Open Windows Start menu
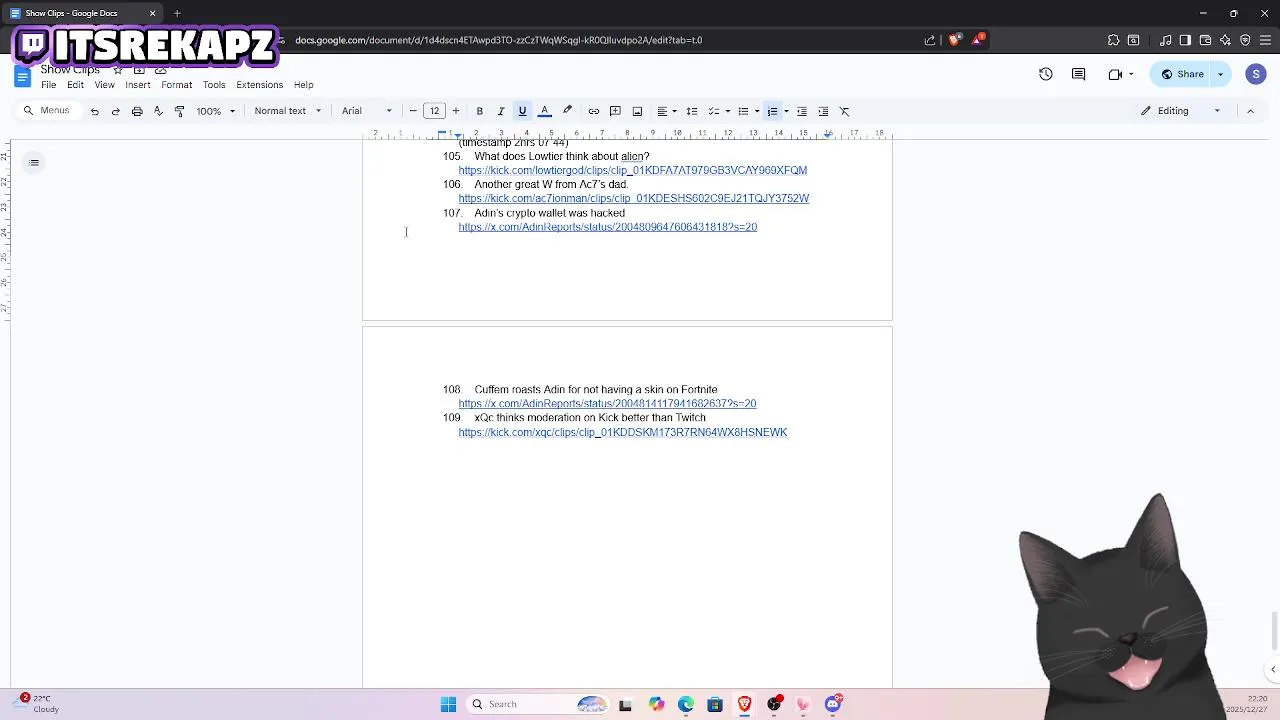Screen dimensions: 1280x720 [x=448, y=704]
